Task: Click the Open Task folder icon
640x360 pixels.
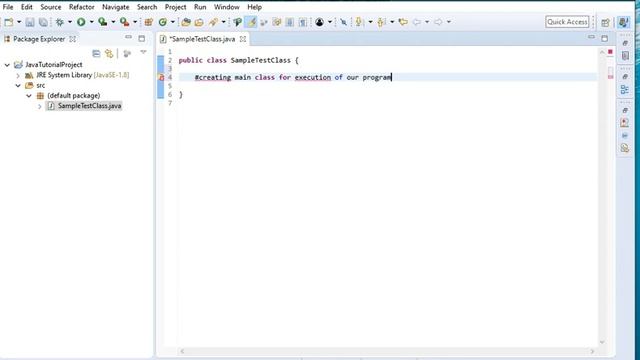Action: tap(199, 22)
